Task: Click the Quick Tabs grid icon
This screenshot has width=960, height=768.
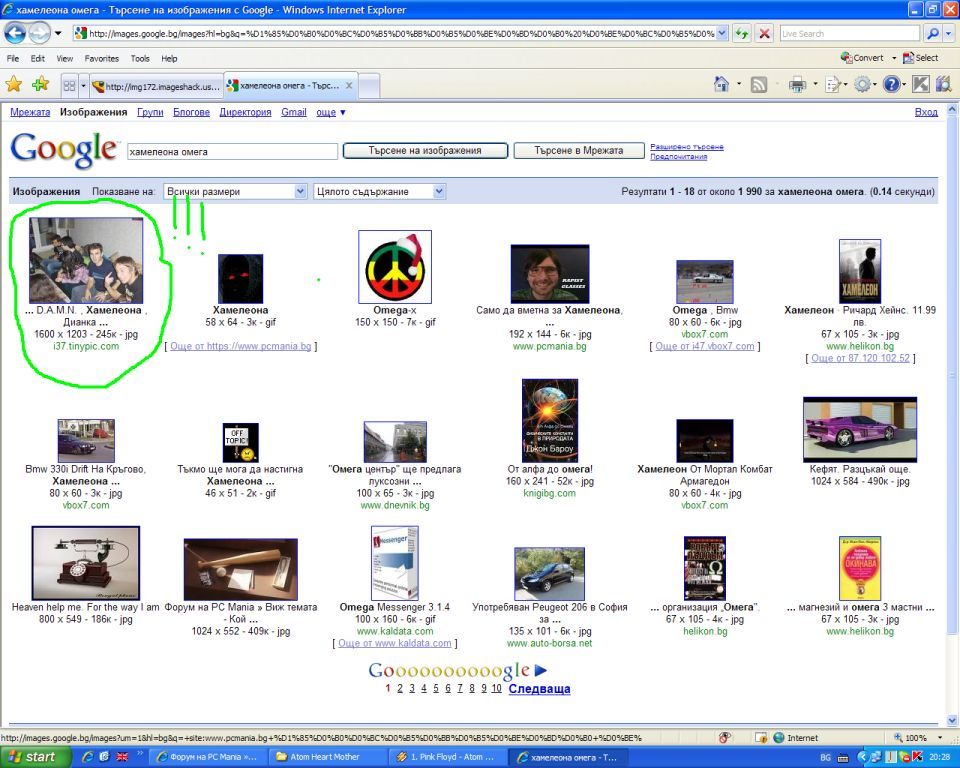Action: [69, 86]
